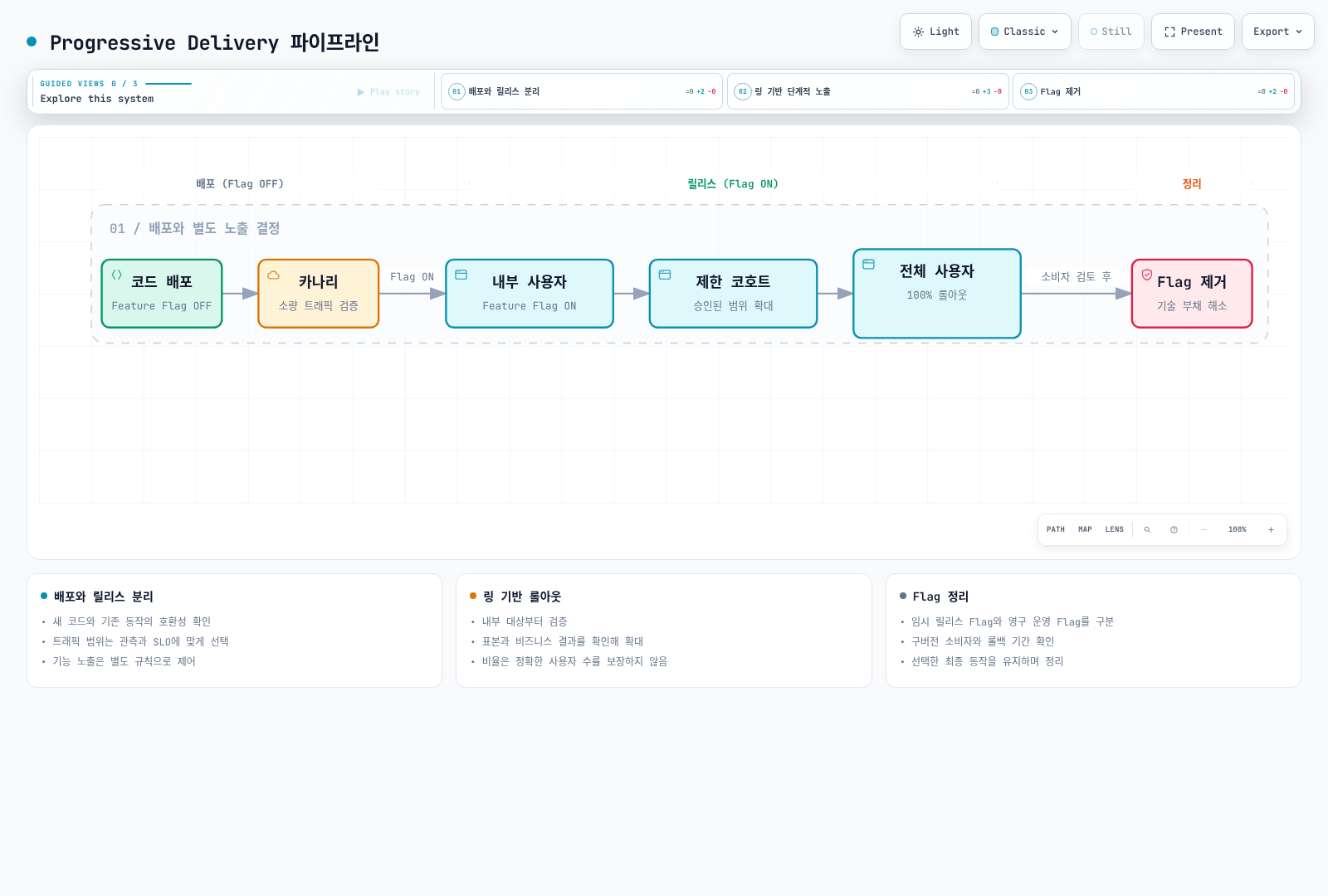Select the 카나리 node
Screen dimensions: 1328x896
(319, 294)
